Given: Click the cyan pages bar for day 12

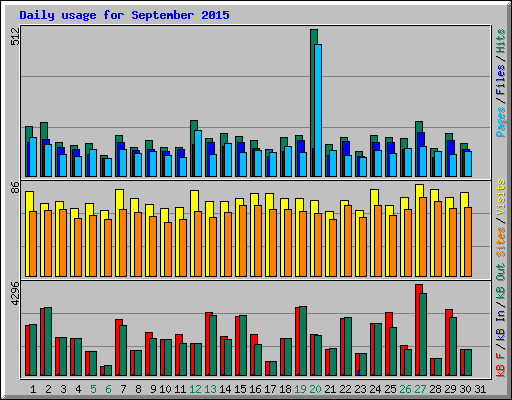Looking at the screenshot, I should 198,153.
